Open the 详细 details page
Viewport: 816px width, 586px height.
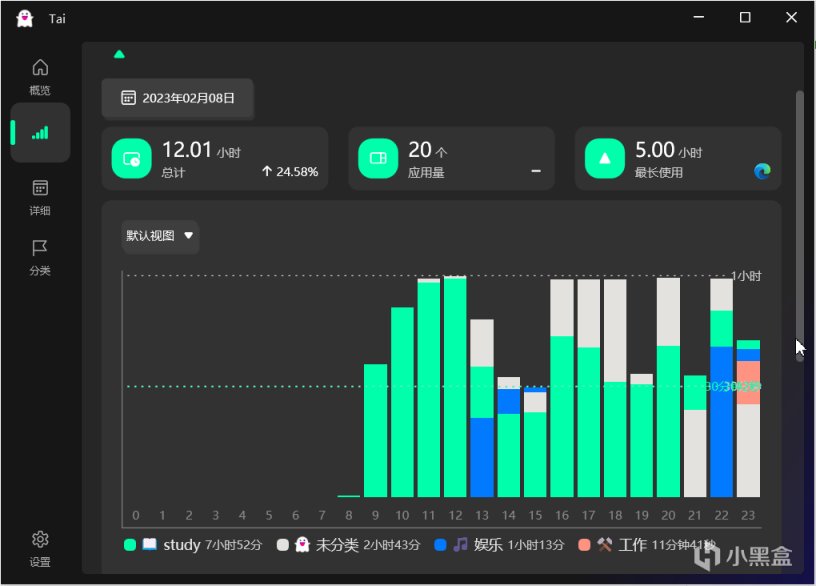pyautogui.click(x=40, y=197)
